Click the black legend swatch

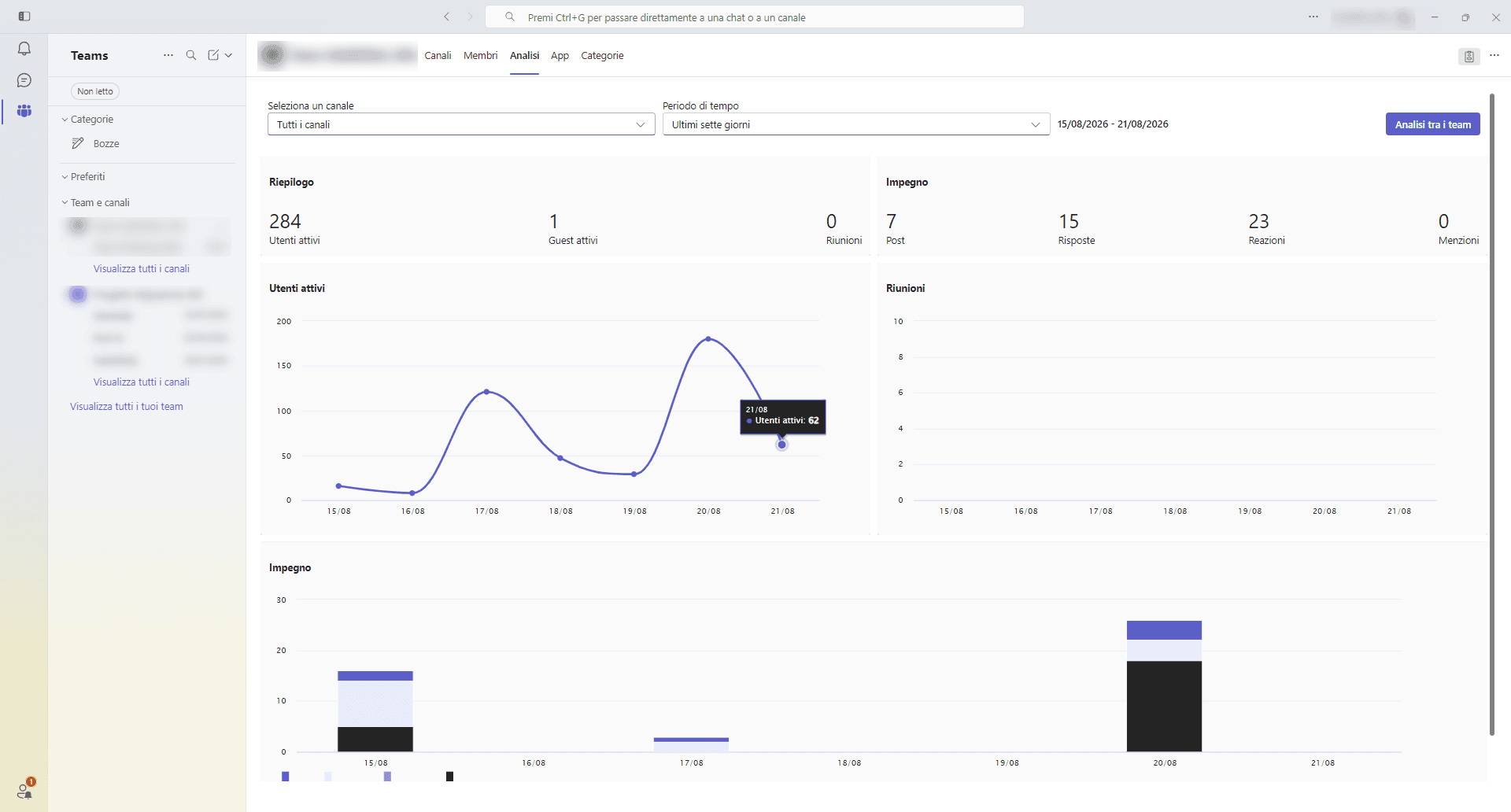pos(449,777)
